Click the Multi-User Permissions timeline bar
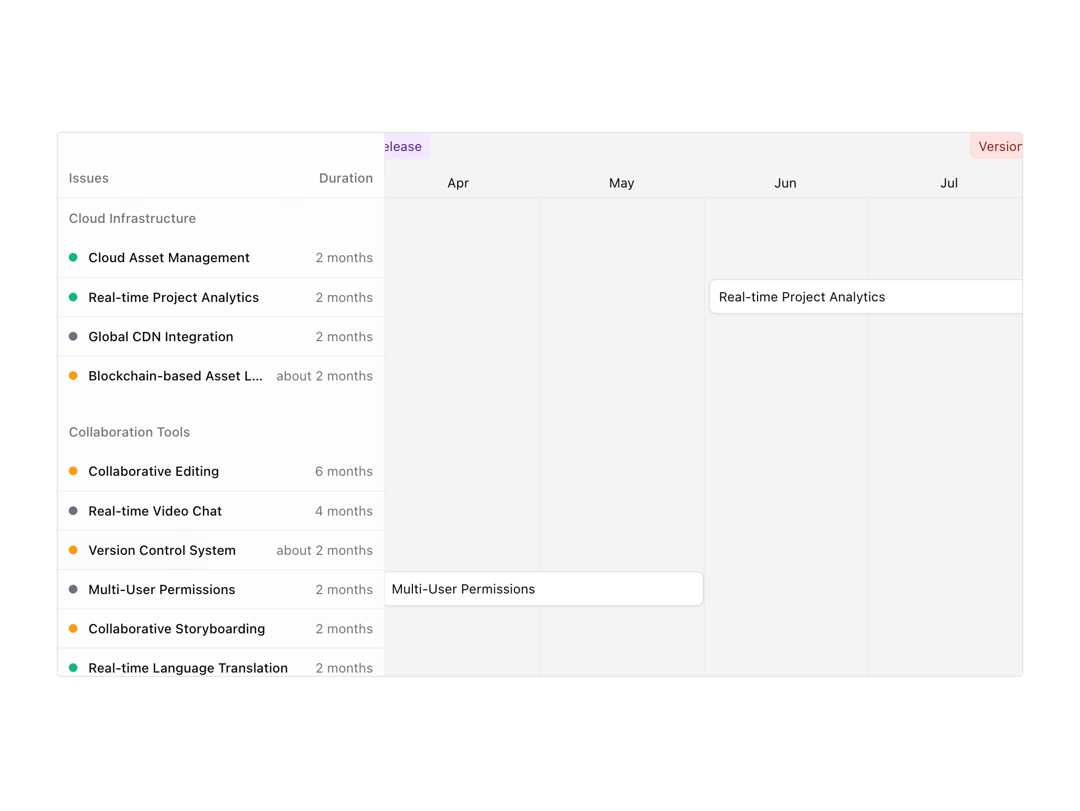The image size is (1080, 811). [x=543, y=589]
